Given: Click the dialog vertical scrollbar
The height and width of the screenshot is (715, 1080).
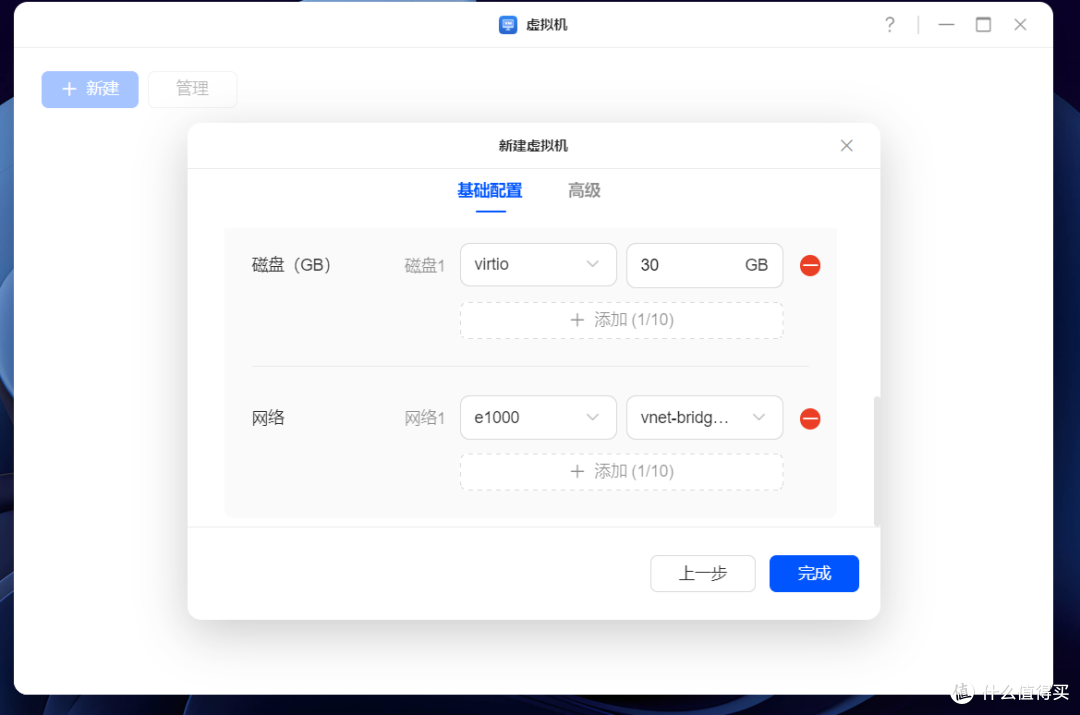Looking at the screenshot, I should [876, 461].
